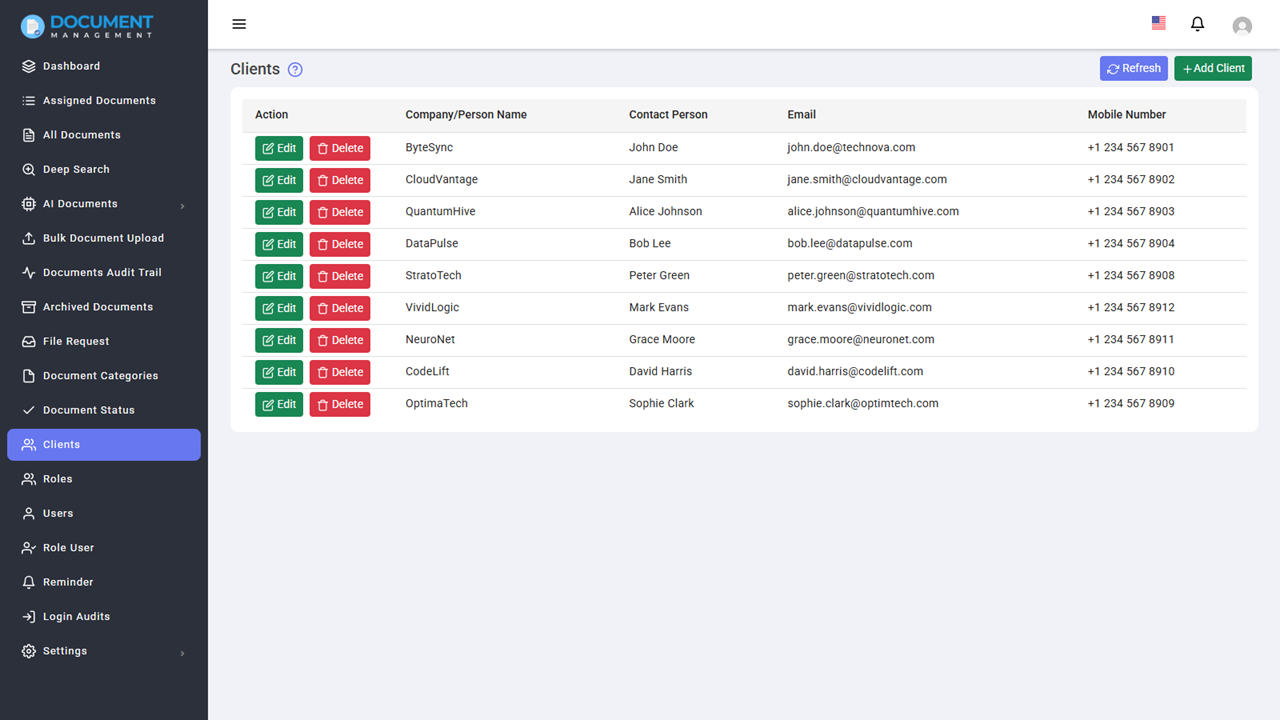This screenshot has height=720, width=1280.
Task: Delete the NeuroNet client
Action: [340, 340]
